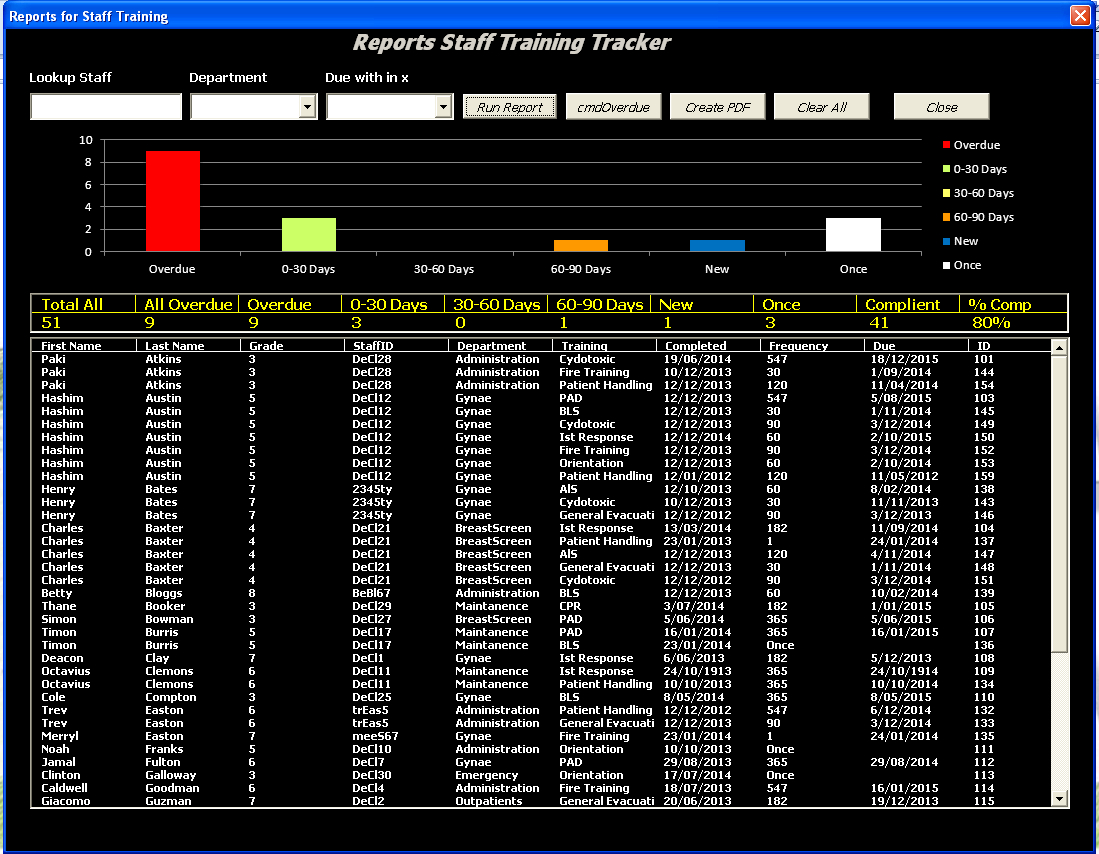Expand the 'Due with in x' dropdown
This screenshot has width=1099, height=854.
(x=444, y=106)
